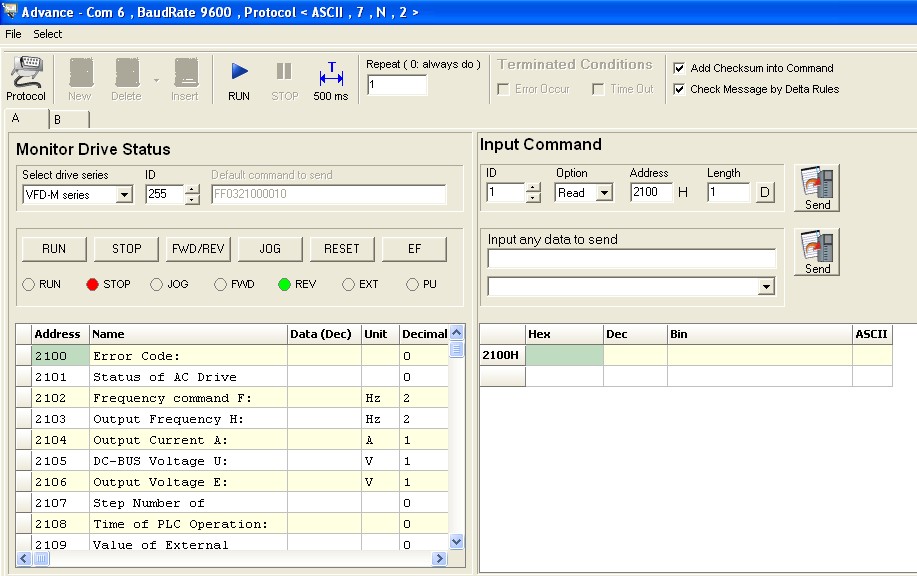This screenshot has width=917, height=576.
Task: Click the Length input field
Action: (x=728, y=192)
